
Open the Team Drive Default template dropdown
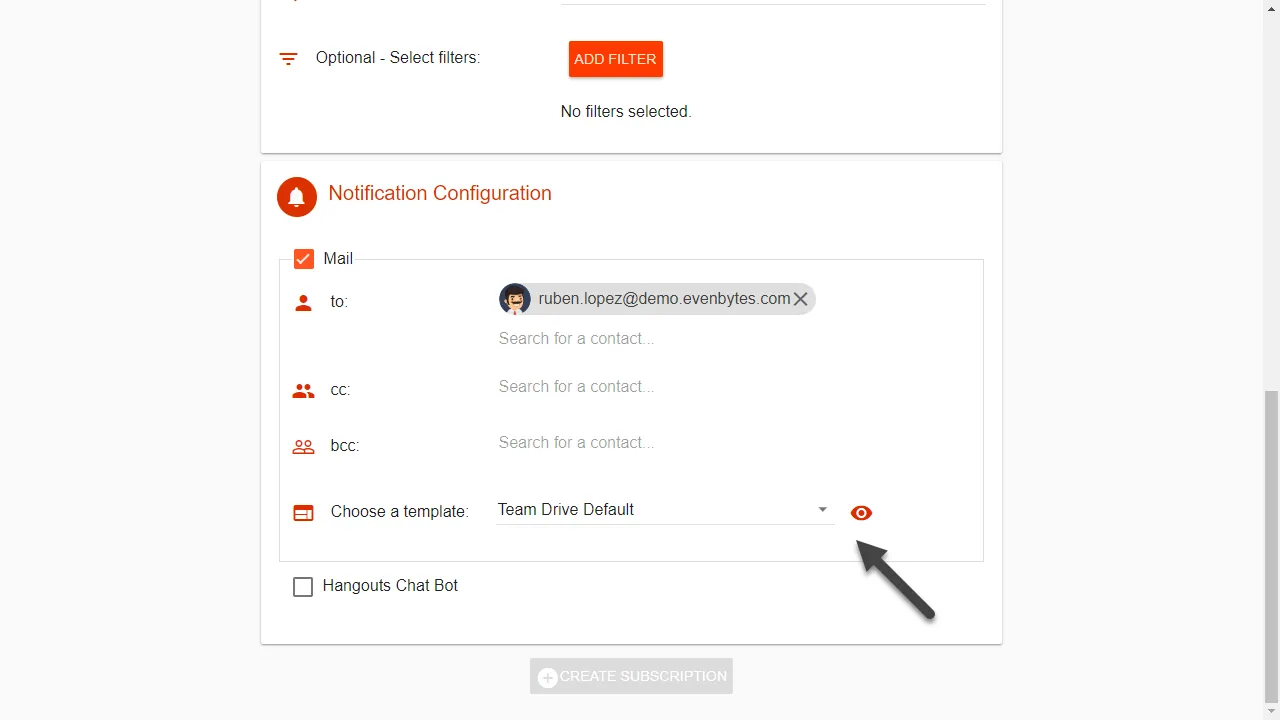point(665,510)
